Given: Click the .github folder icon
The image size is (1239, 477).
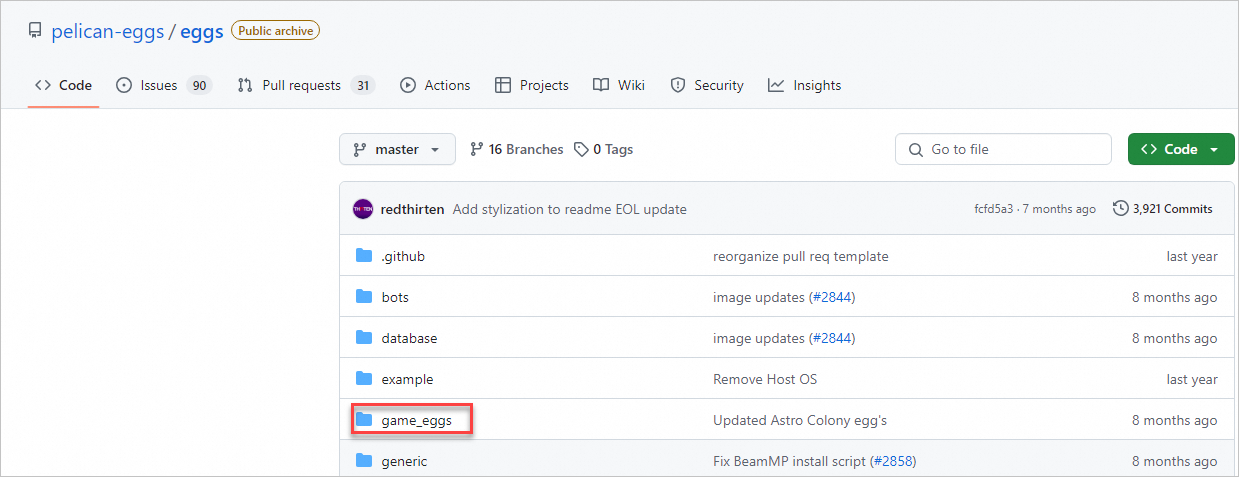Looking at the screenshot, I should pyautogui.click(x=364, y=256).
